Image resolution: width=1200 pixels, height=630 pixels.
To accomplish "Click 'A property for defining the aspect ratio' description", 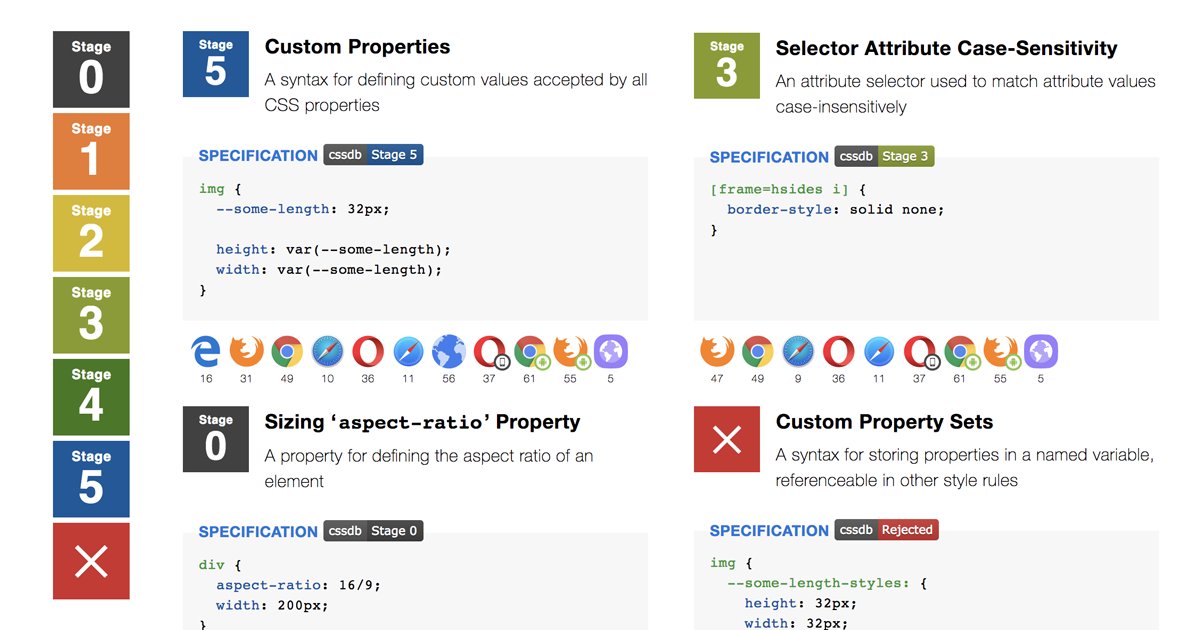I will point(429,468).
